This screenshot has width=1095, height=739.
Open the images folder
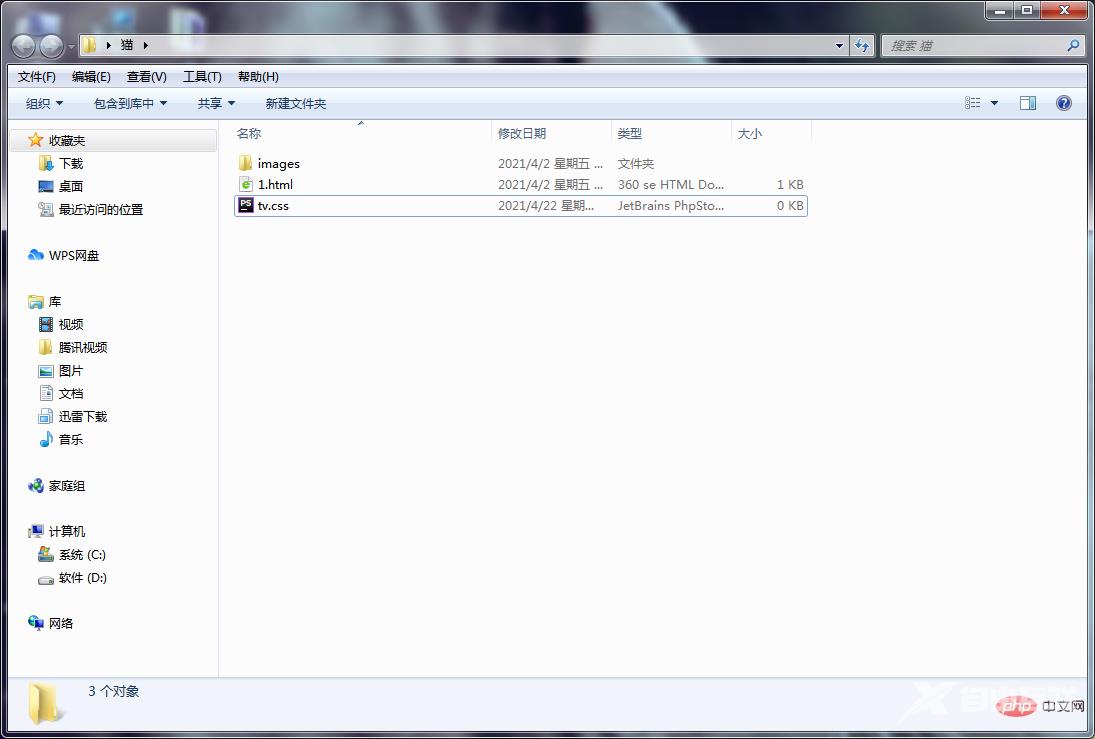278,164
